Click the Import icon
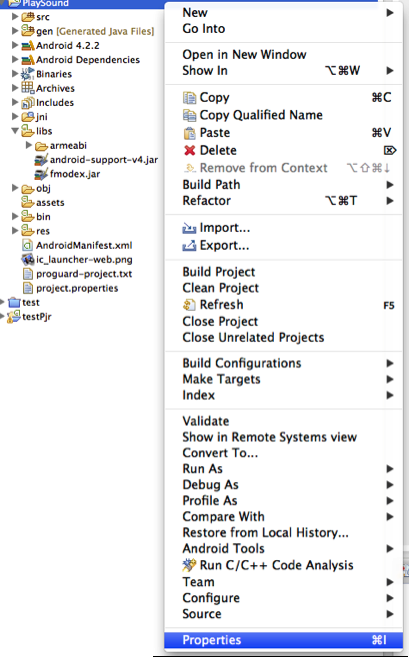Viewport: 409px width, 657px height. pos(189,228)
